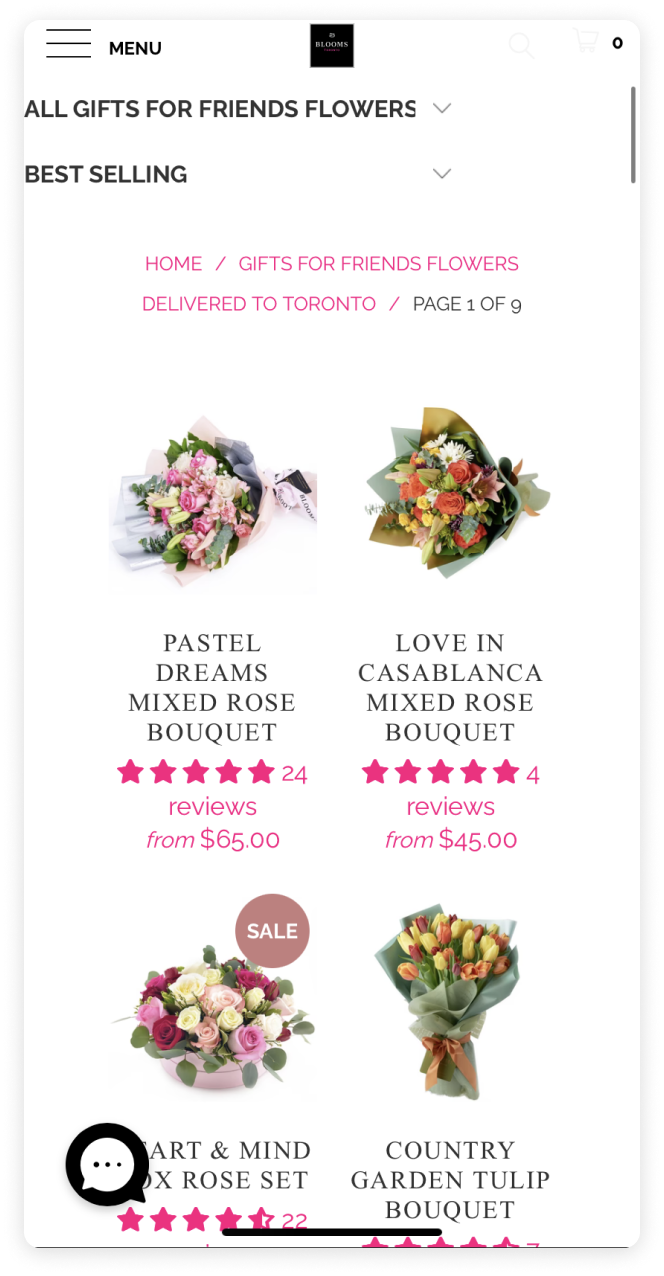Select the tulip bouquet photo
The width and height of the screenshot is (664, 1276).
click(448, 1000)
